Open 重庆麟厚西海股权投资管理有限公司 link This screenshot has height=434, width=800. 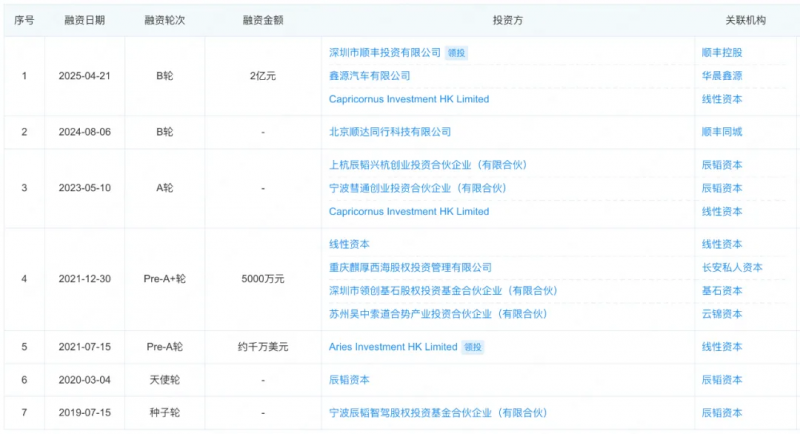point(410,268)
